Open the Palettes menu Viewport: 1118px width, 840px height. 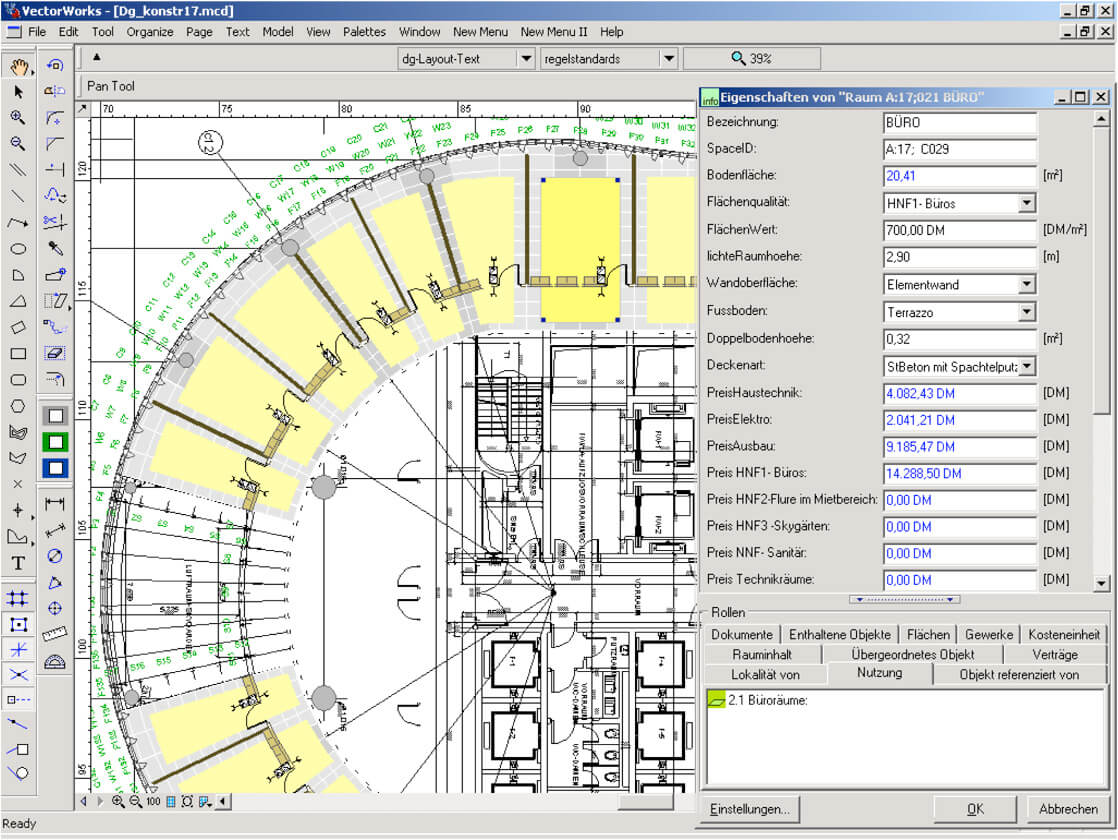(364, 32)
